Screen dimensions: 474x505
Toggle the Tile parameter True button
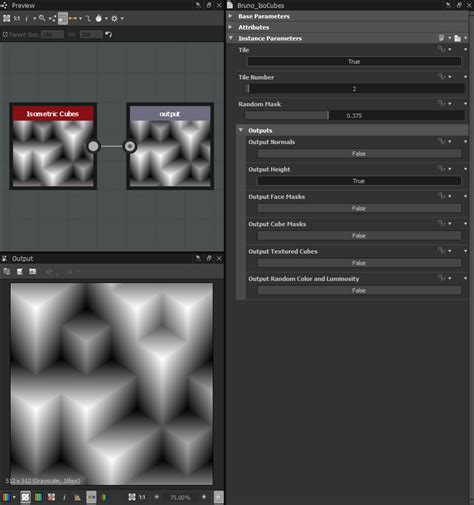pyautogui.click(x=354, y=61)
